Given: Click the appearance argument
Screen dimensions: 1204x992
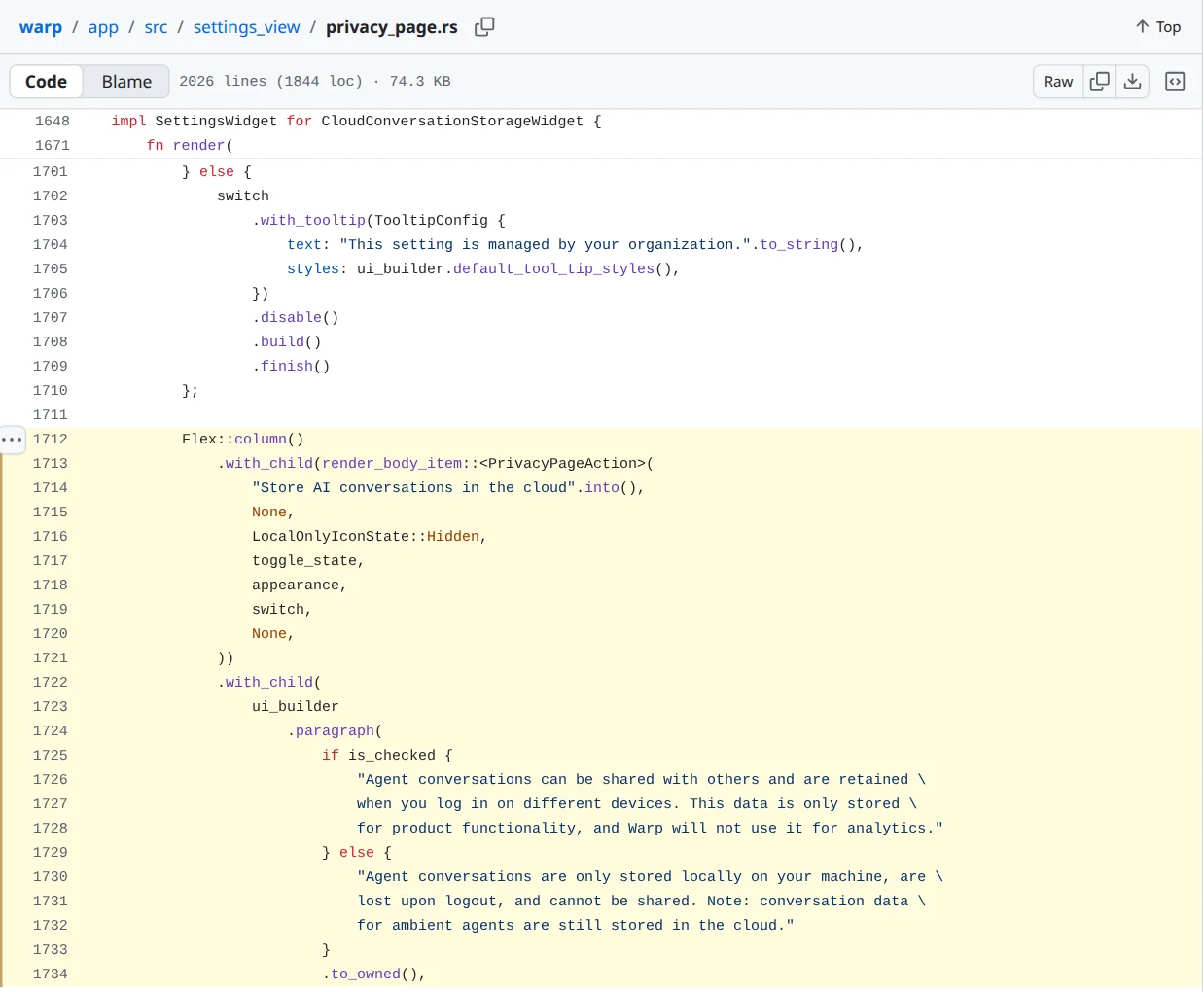Looking at the screenshot, I should [296, 585].
